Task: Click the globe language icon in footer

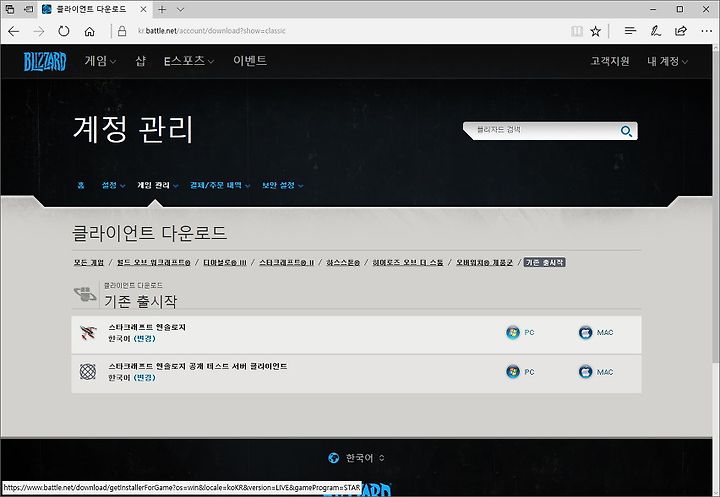Action: 334,458
